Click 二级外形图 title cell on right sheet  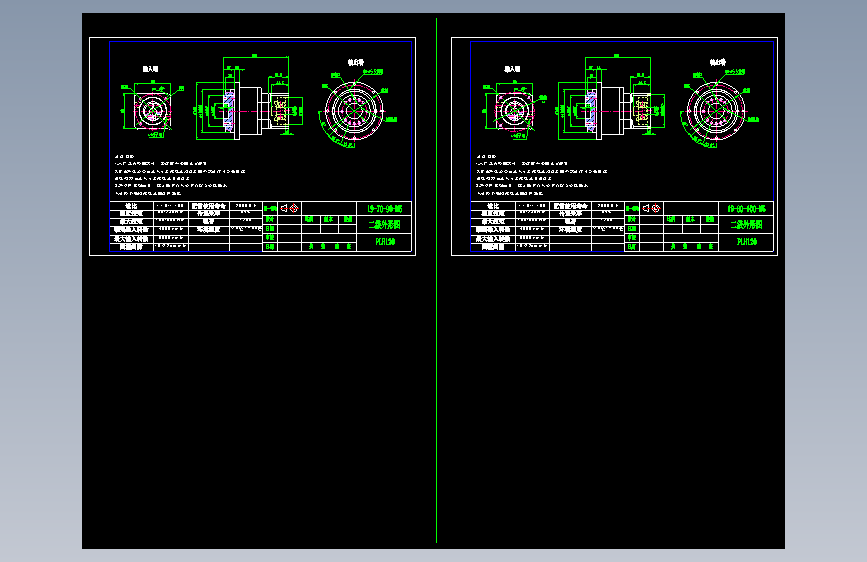tap(746, 225)
